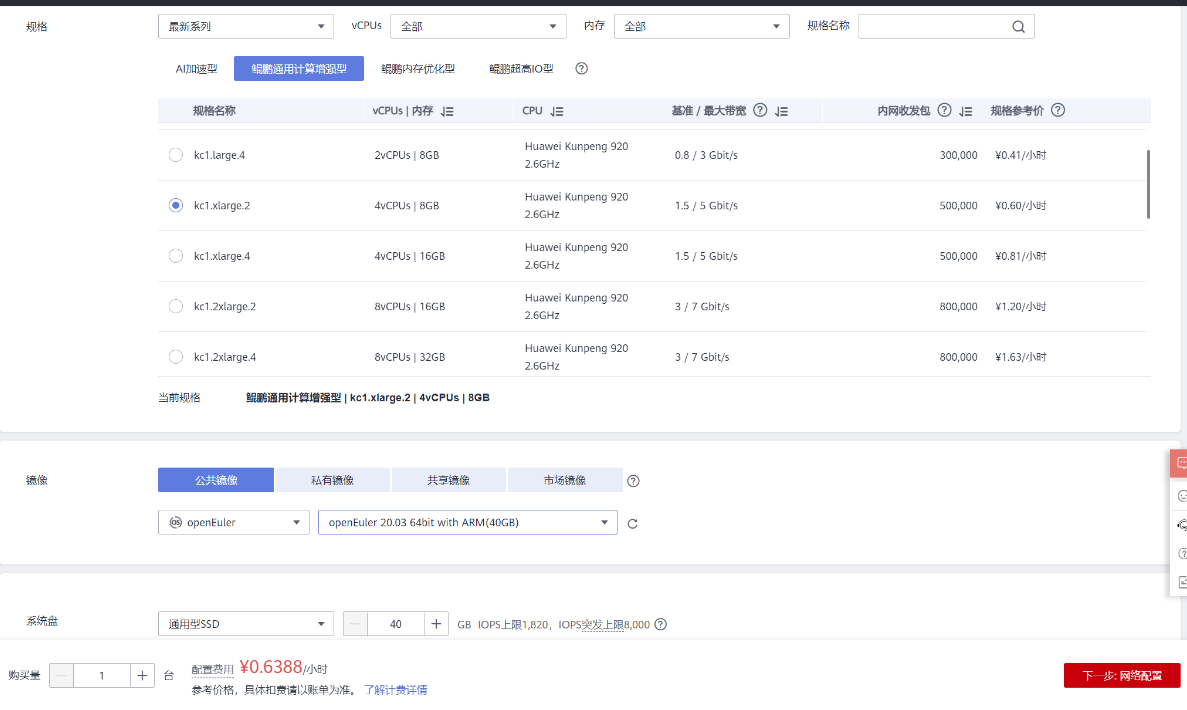Image resolution: width=1187 pixels, height=710 pixels.
Task: Click the spec table vertical scrollbar
Action: (1148, 184)
